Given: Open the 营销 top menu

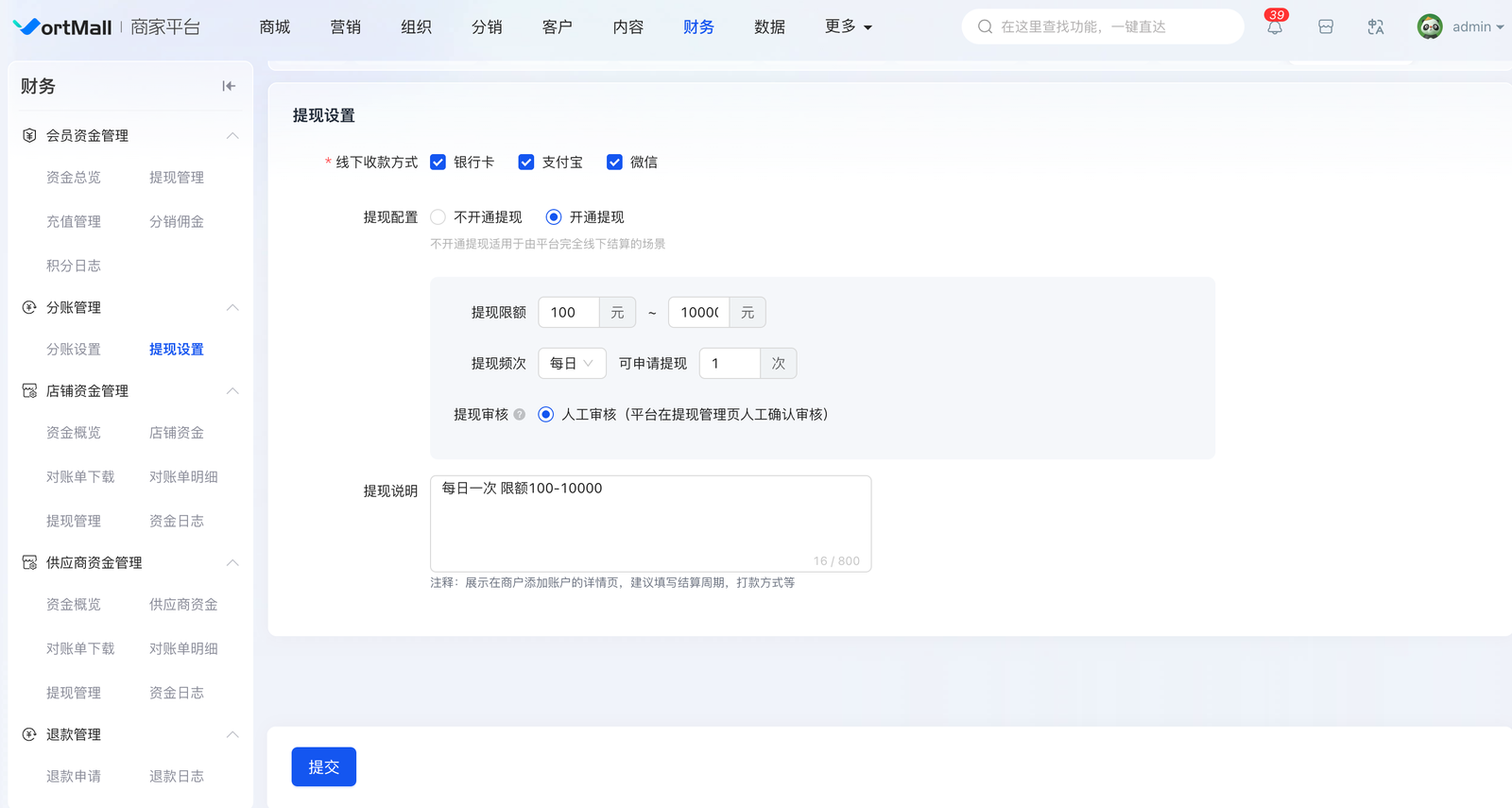Looking at the screenshot, I should pyautogui.click(x=345, y=26).
